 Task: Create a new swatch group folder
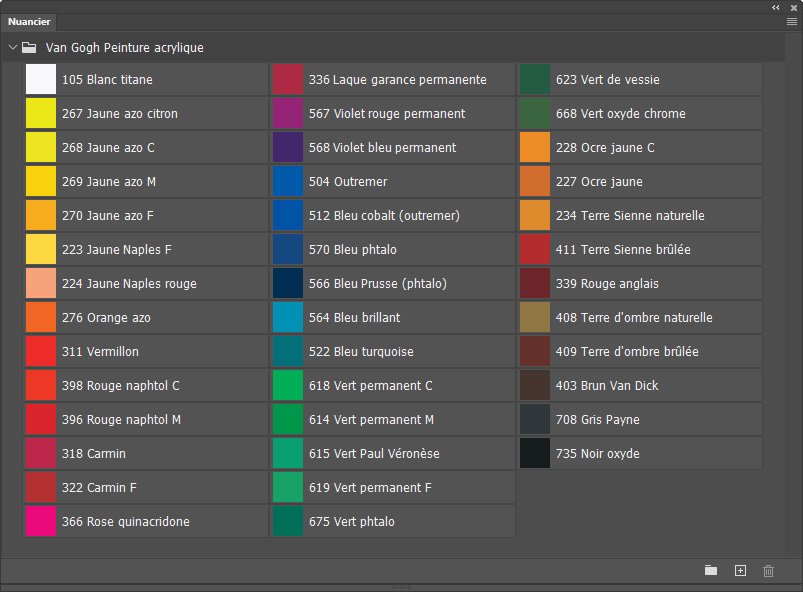[x=711, y=570]
